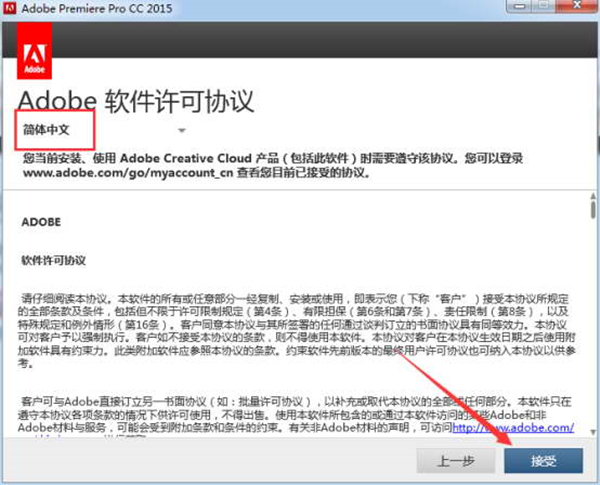This screenshot has width=600, height=485.
Task: Open the adobe.com link in agreement text
Action: pos(513,427)
